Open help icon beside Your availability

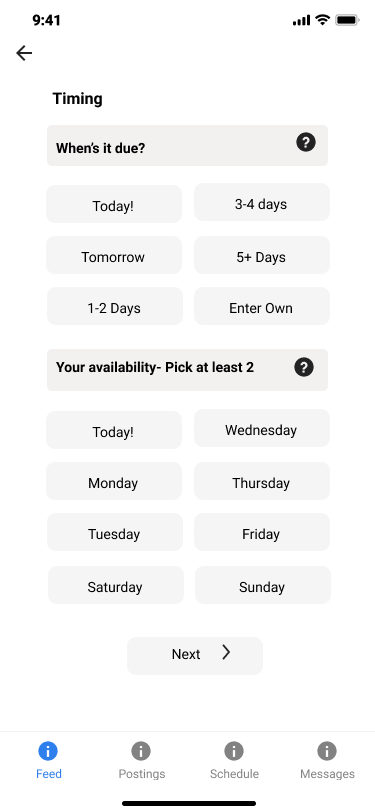[304, 367]
